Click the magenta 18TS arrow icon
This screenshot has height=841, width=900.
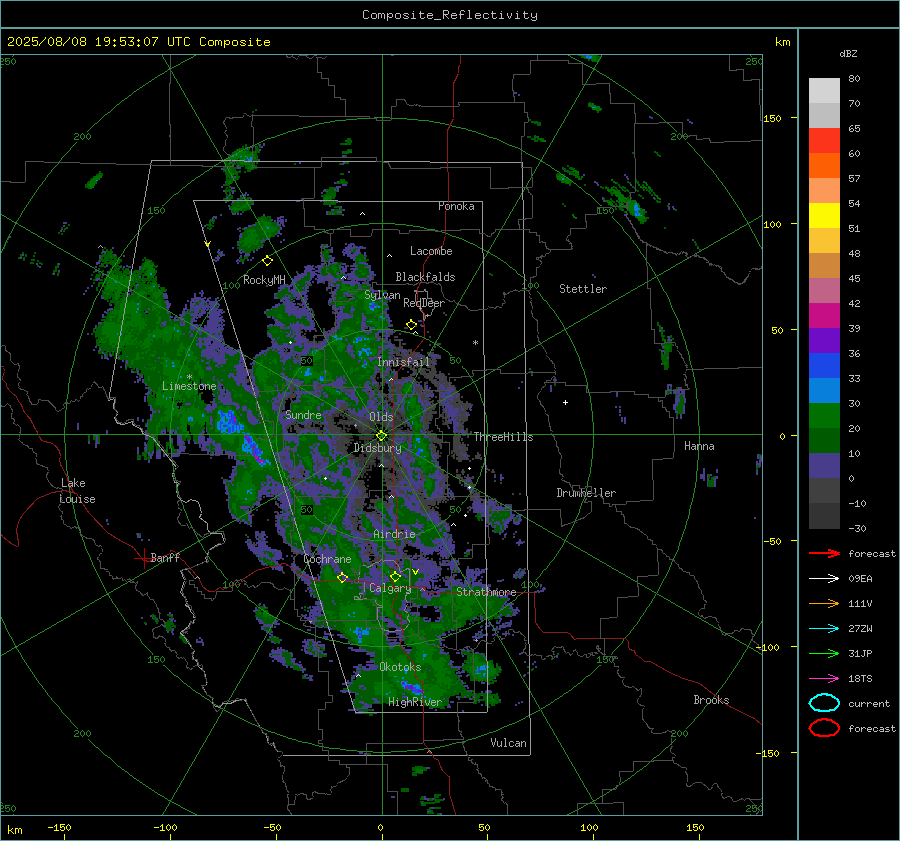[824, 679]
